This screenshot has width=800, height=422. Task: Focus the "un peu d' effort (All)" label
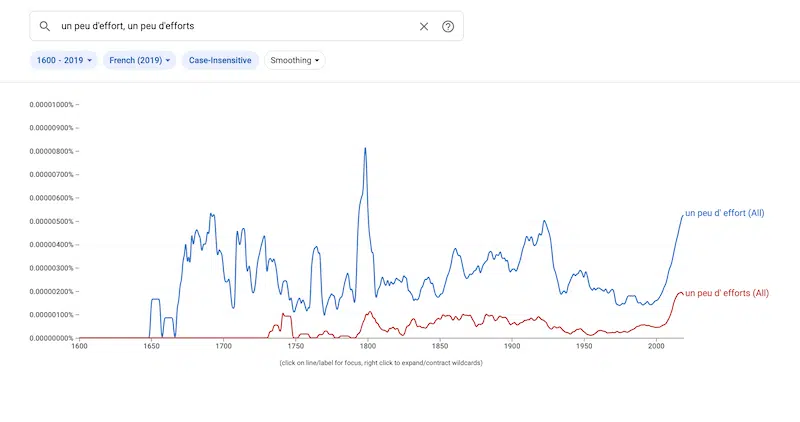tap(725, 214)
